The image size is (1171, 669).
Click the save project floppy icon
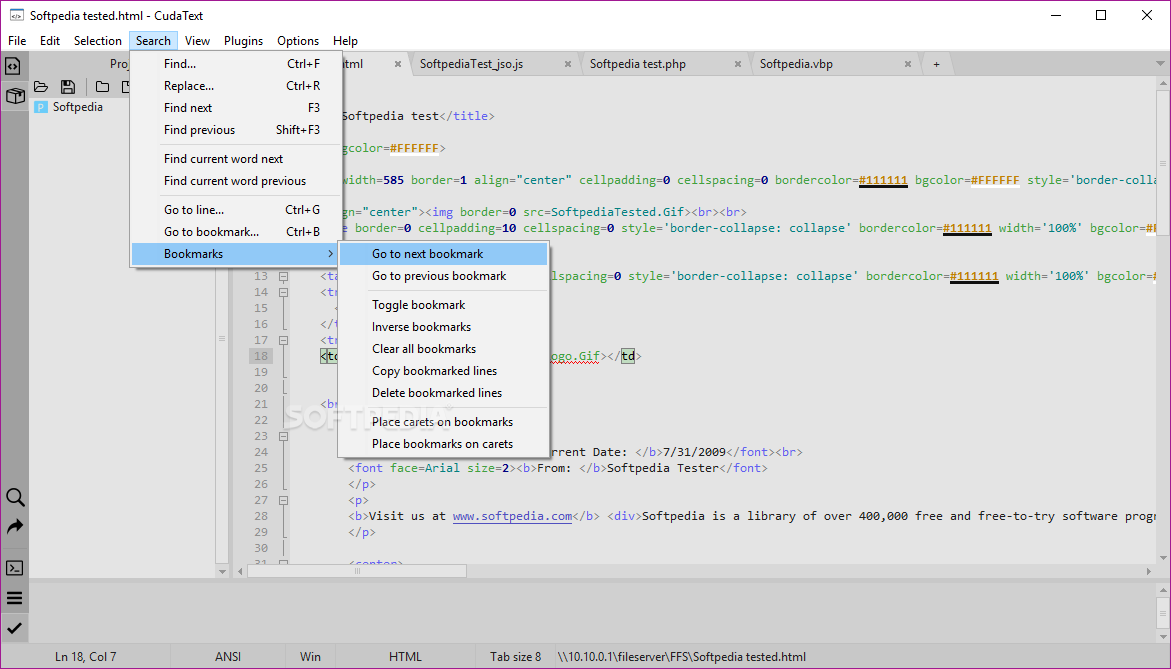tap(68, 87)
